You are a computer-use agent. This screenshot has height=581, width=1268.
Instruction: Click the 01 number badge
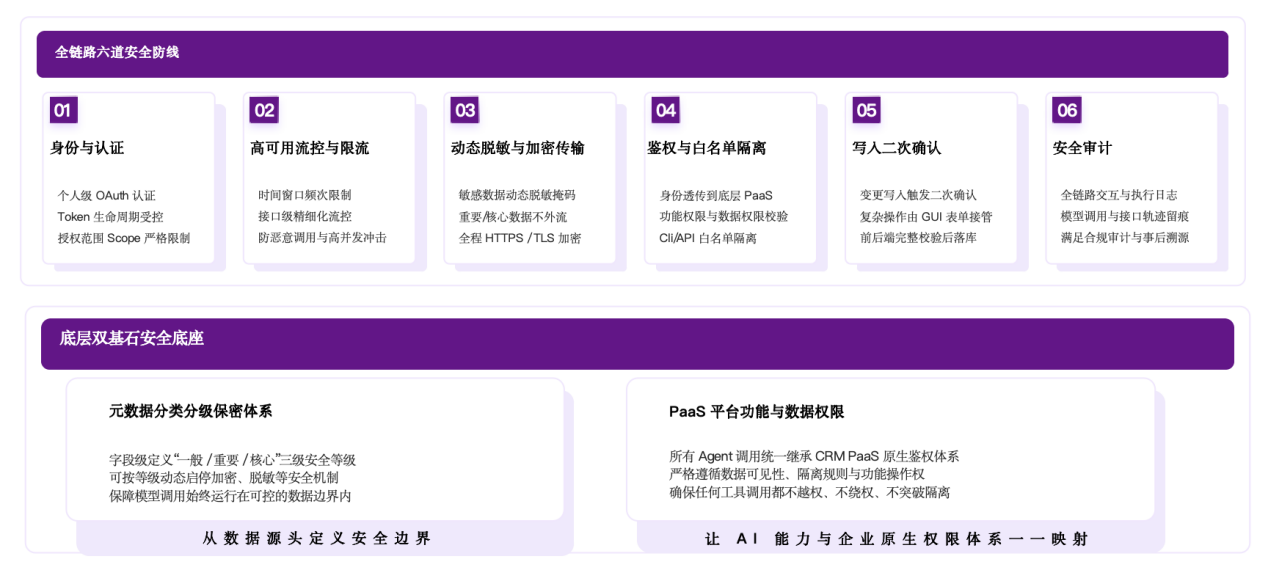[x=63, y=110]
